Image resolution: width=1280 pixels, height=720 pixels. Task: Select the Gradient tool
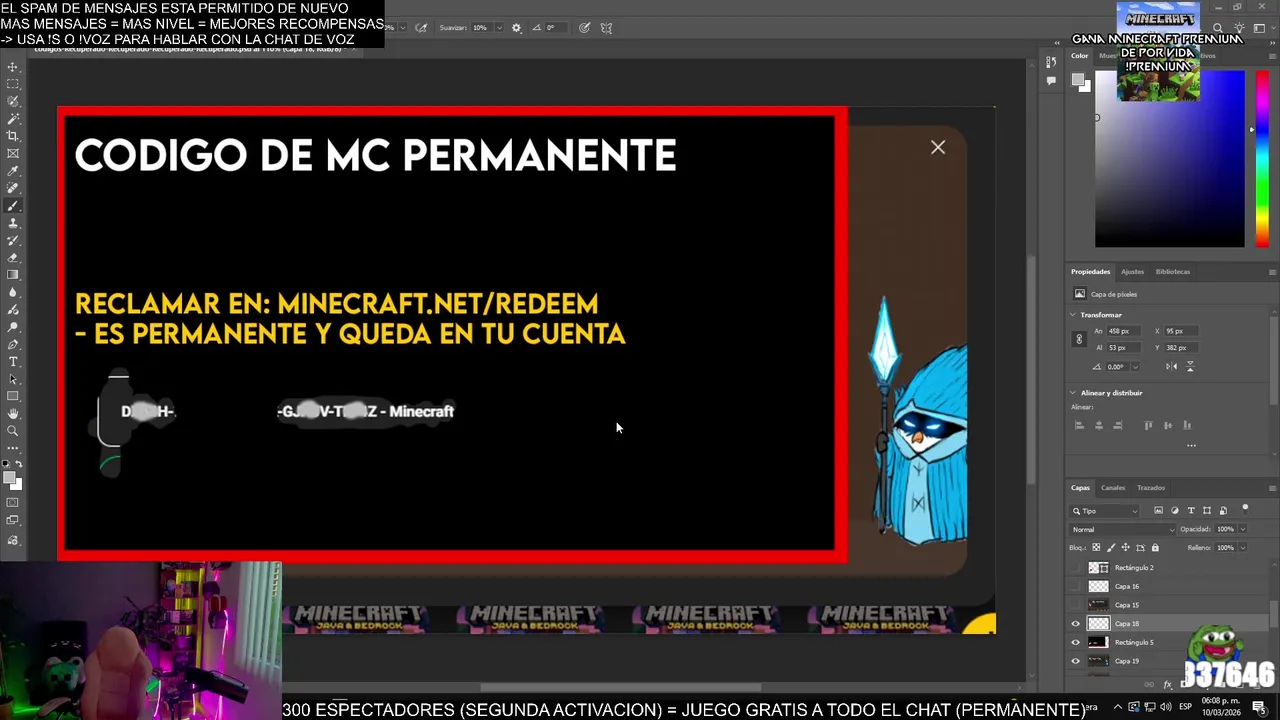(13, 275)
